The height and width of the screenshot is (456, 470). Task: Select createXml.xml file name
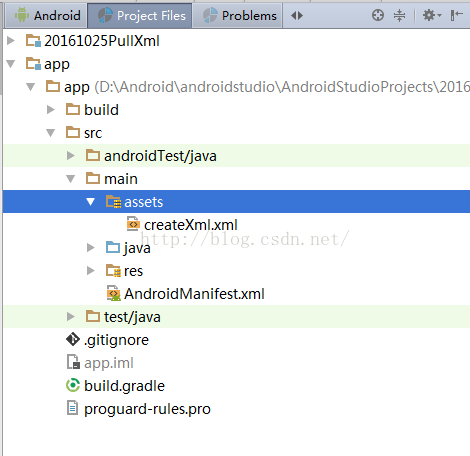pos(191,225)
